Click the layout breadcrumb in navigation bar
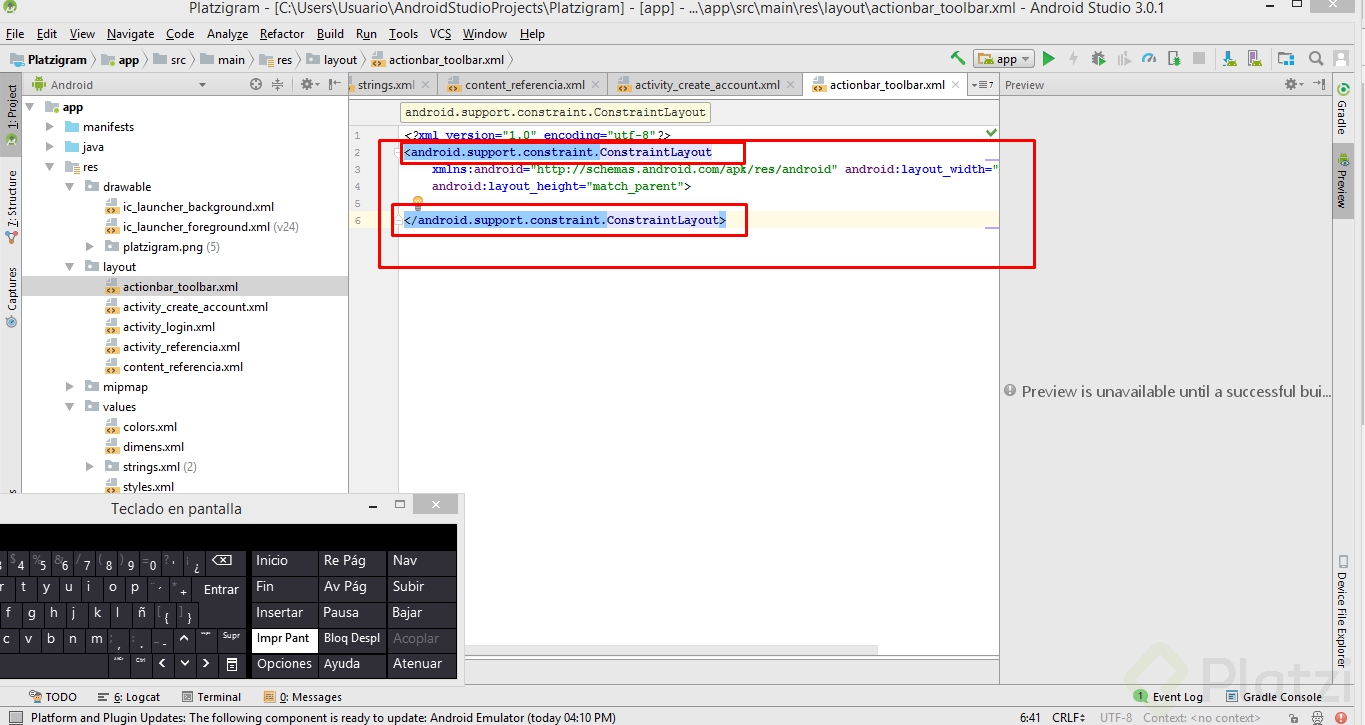 332,60
